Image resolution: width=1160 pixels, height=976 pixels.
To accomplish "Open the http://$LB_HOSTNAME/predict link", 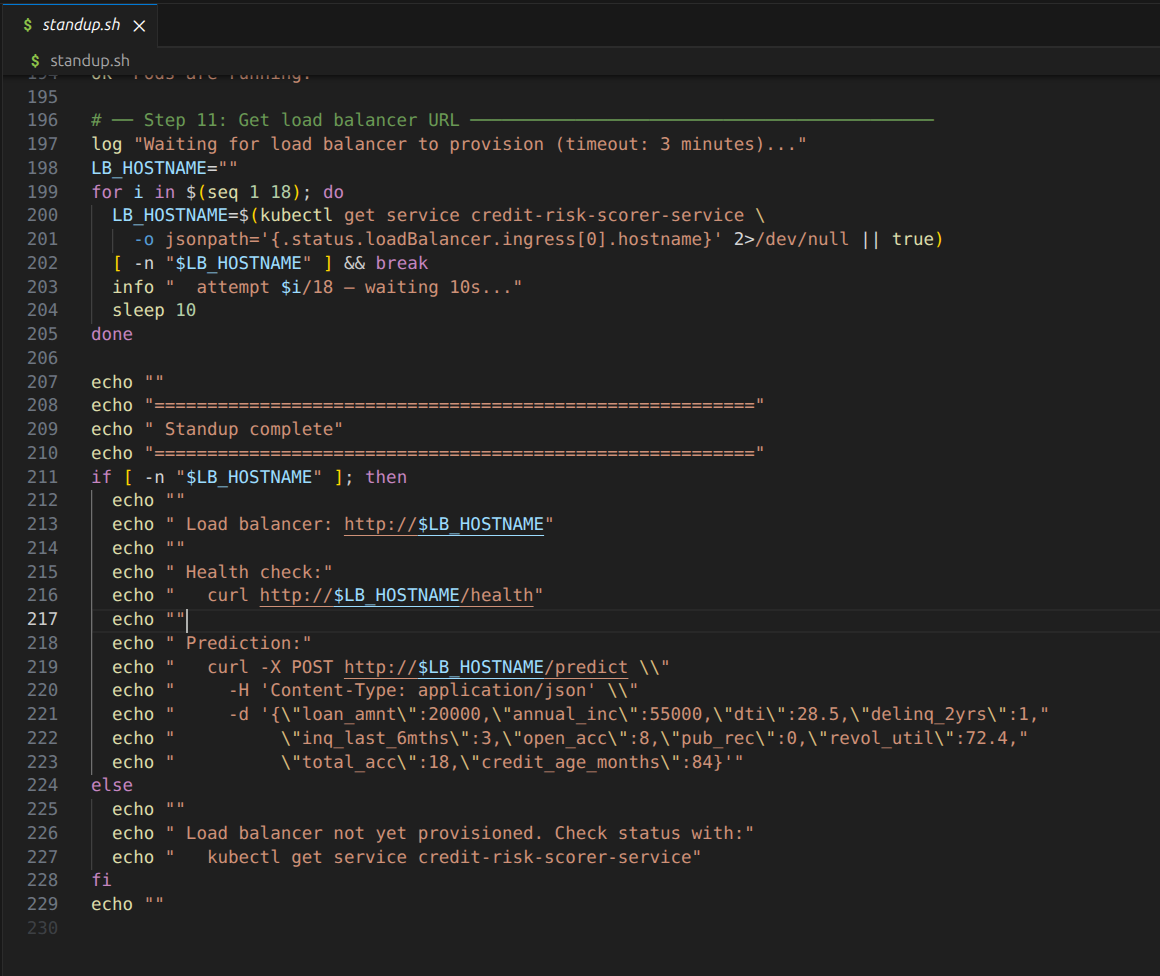I will tap(485, 667).
